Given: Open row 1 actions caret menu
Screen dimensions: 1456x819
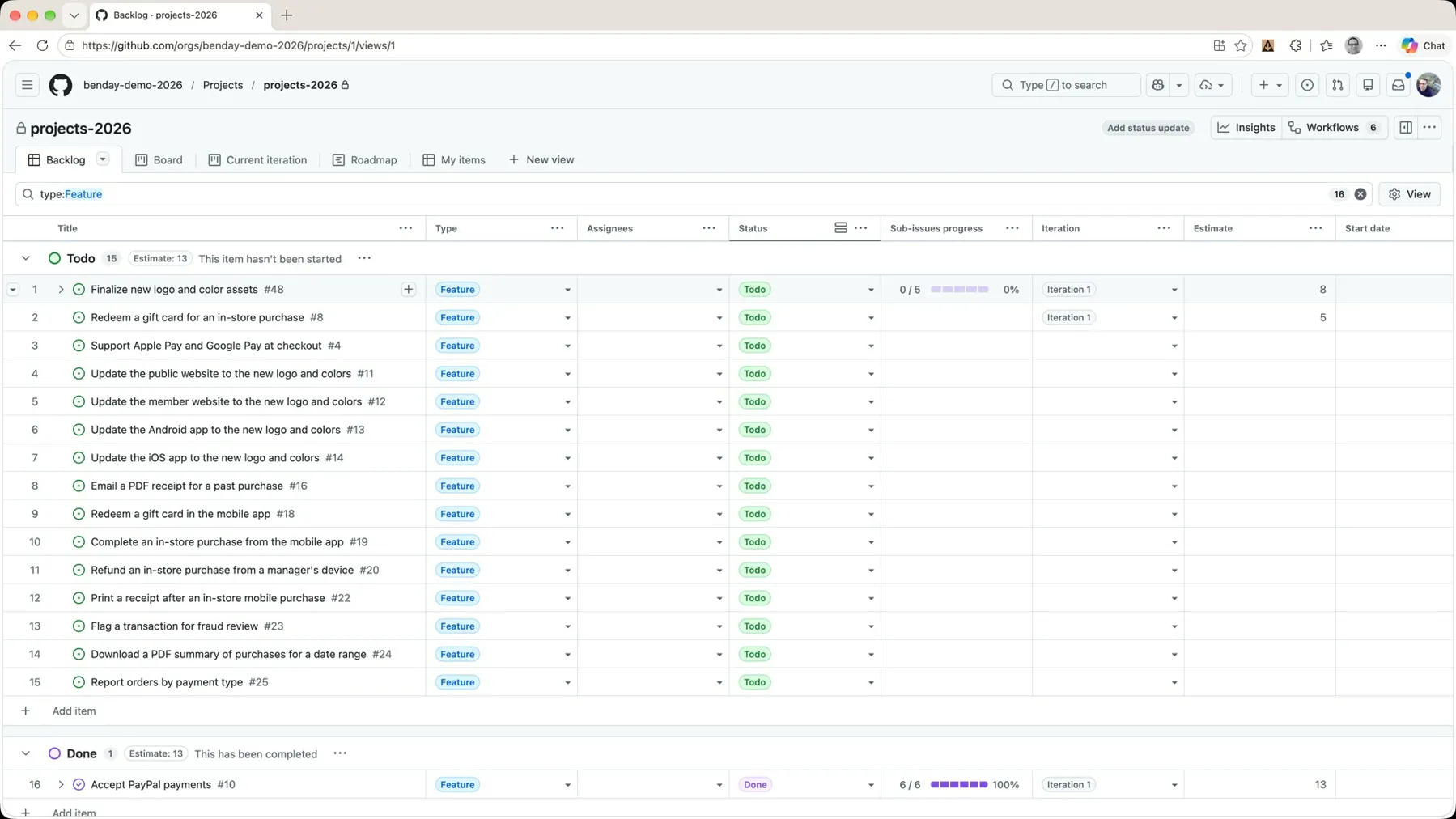Looking at the screenshot, I should click(12, 290).
